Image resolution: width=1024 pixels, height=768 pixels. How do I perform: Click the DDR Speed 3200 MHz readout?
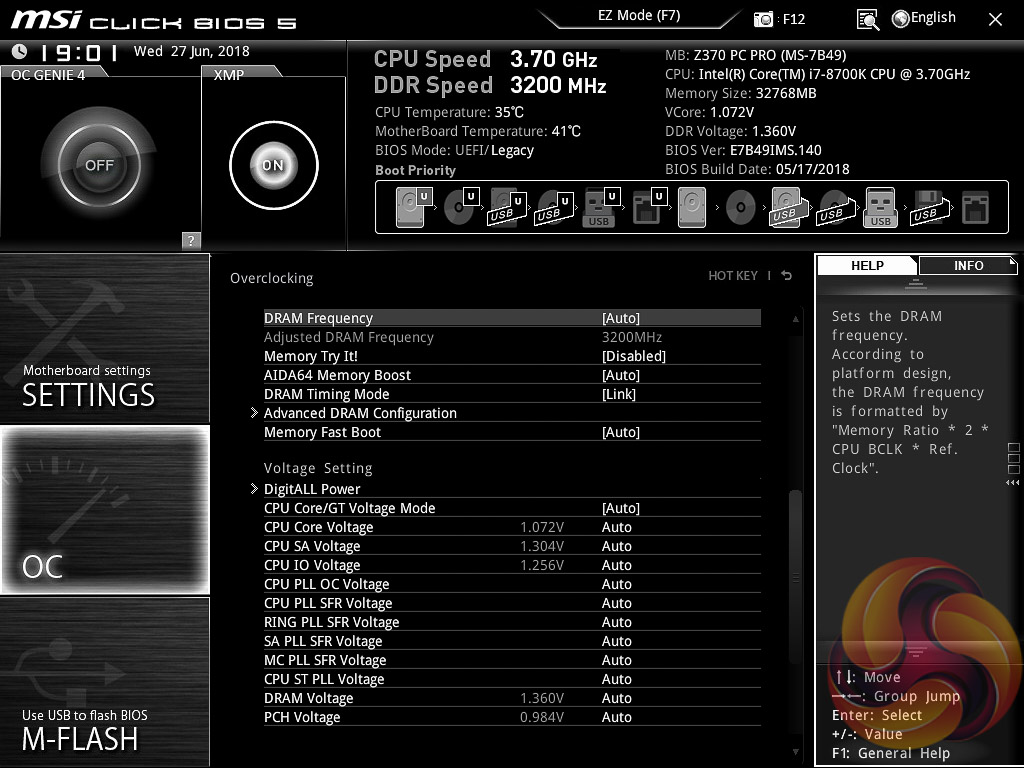pos(490,85)
